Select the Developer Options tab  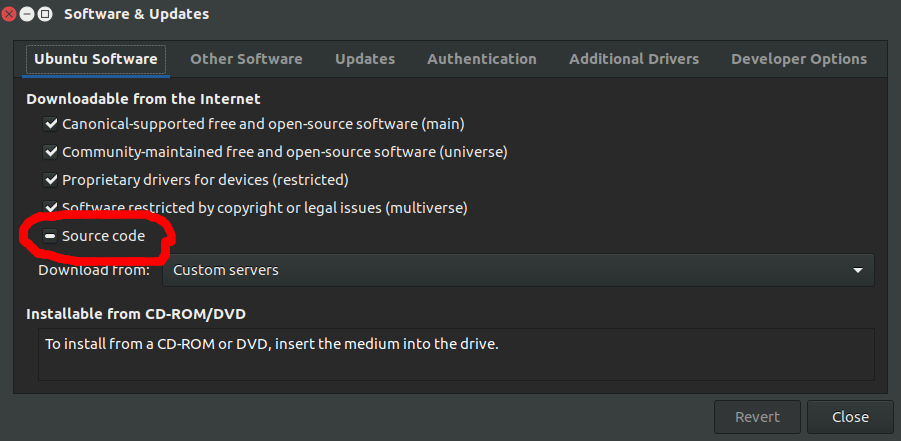(799, 59)
